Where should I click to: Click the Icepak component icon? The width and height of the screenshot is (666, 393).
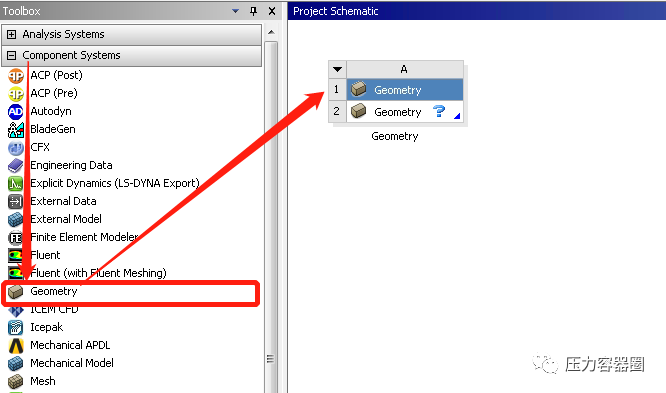pos(16,328)
